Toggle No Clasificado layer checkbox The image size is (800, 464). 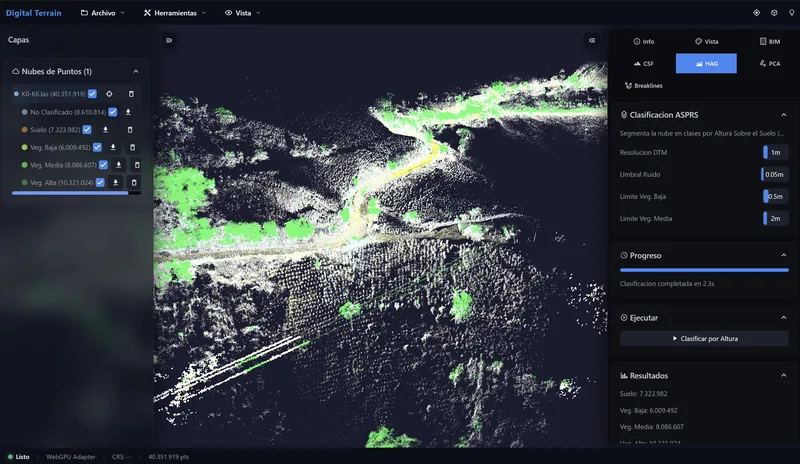click(113, 112)
